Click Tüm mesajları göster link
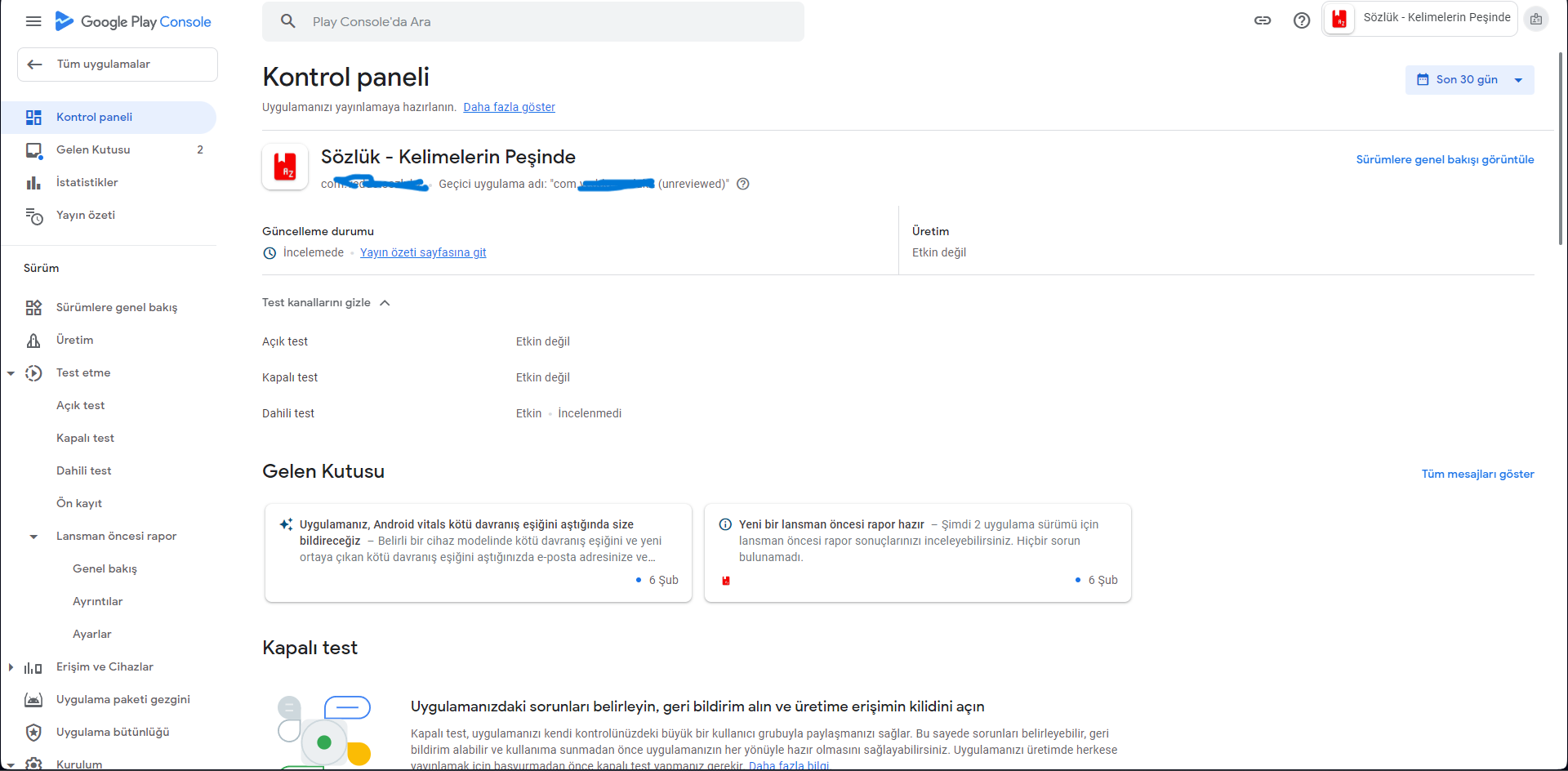This screenshot has width=1568, height=771. coord(1477,474)
